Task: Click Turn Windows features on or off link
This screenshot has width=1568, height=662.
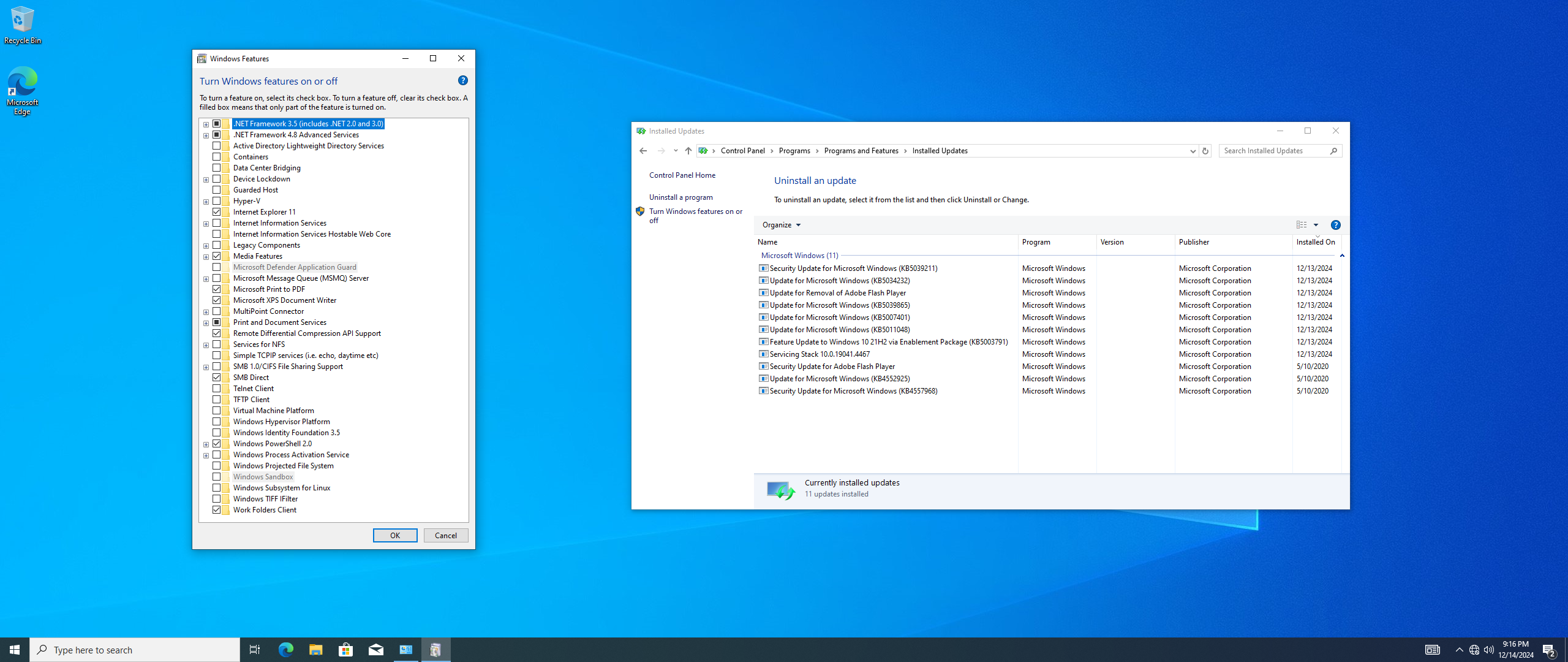Action: tap(696, 216)
